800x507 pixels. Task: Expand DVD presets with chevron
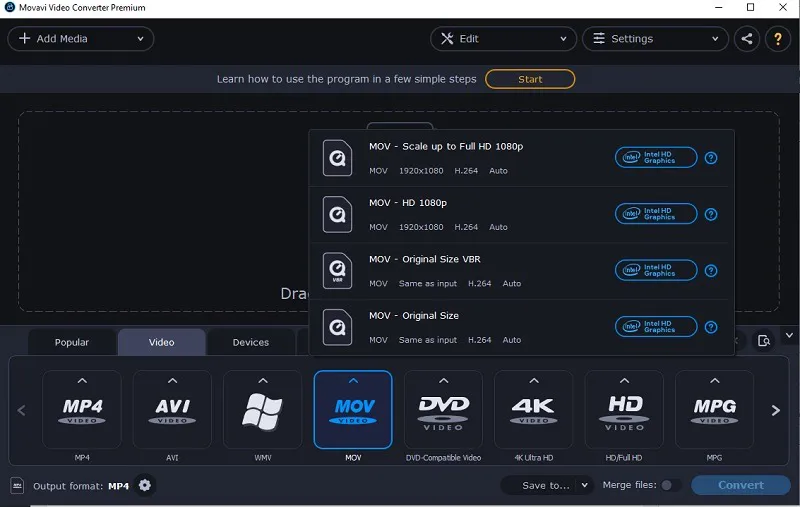pos(443,381)
